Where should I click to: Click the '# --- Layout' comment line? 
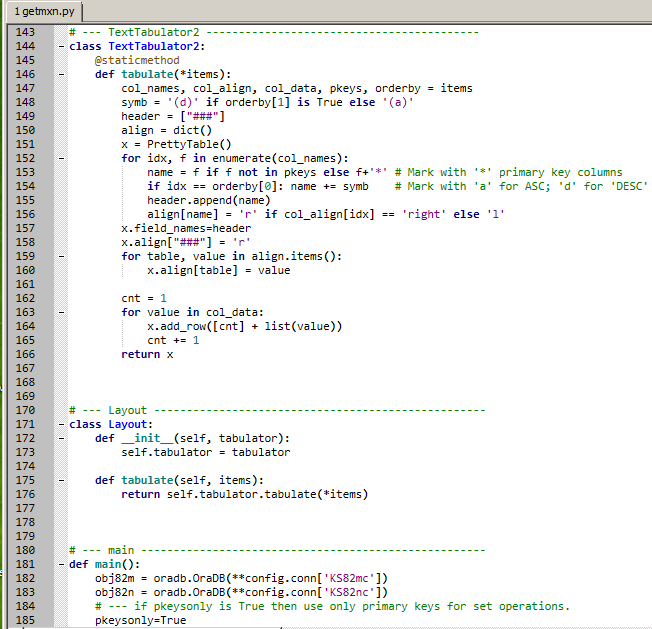(x=108, y=410)
